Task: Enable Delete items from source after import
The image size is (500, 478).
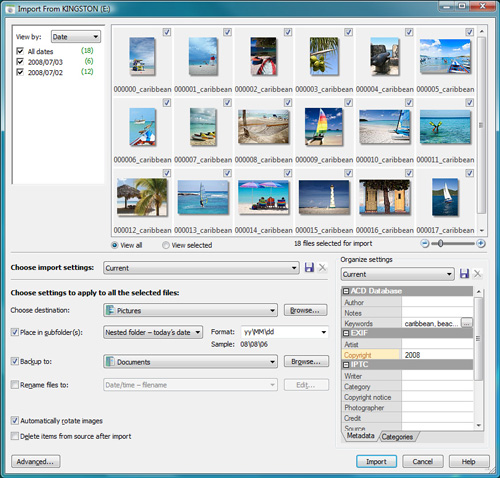Action: tap(15, 436)
